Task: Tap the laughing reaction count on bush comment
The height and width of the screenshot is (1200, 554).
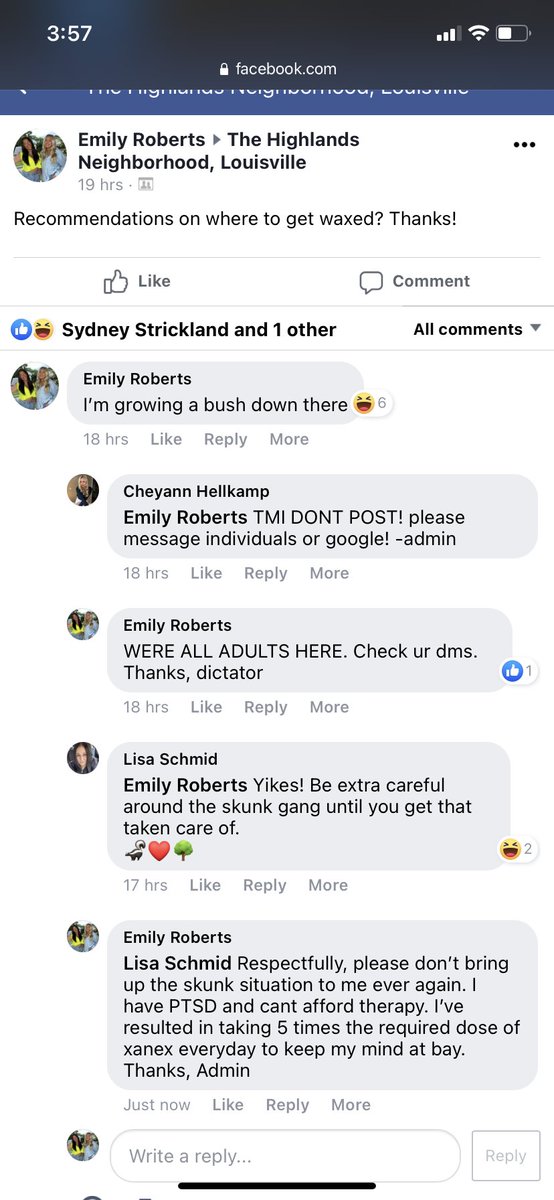Action: click(x=371, y=404)
